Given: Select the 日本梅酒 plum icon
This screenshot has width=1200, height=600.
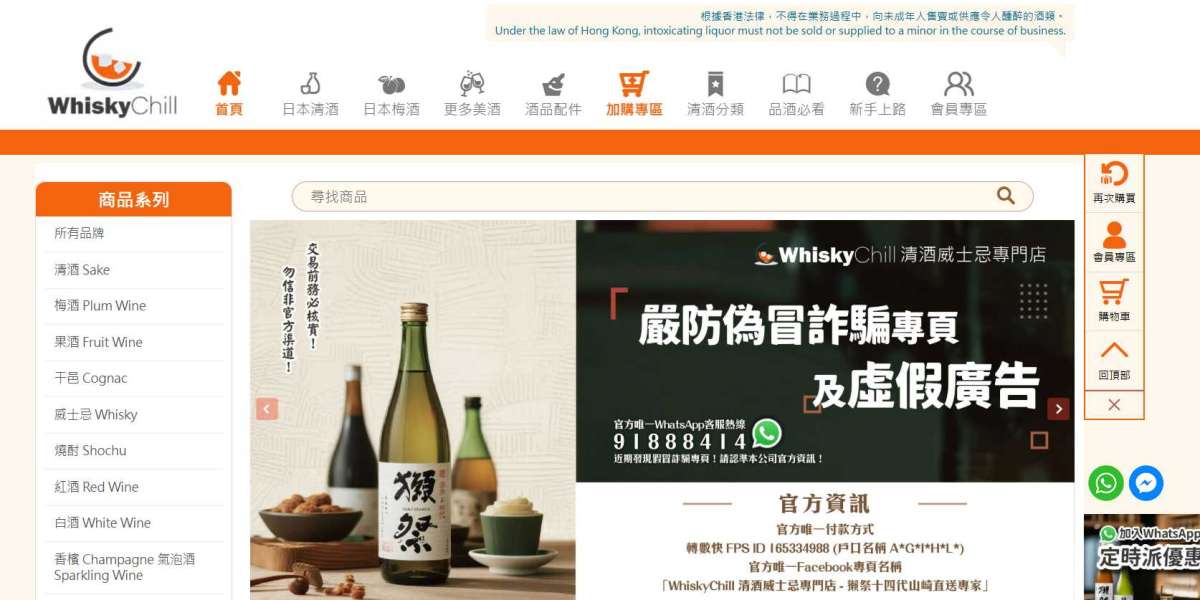Looking at the screenshot, I should tap(391, 84).
